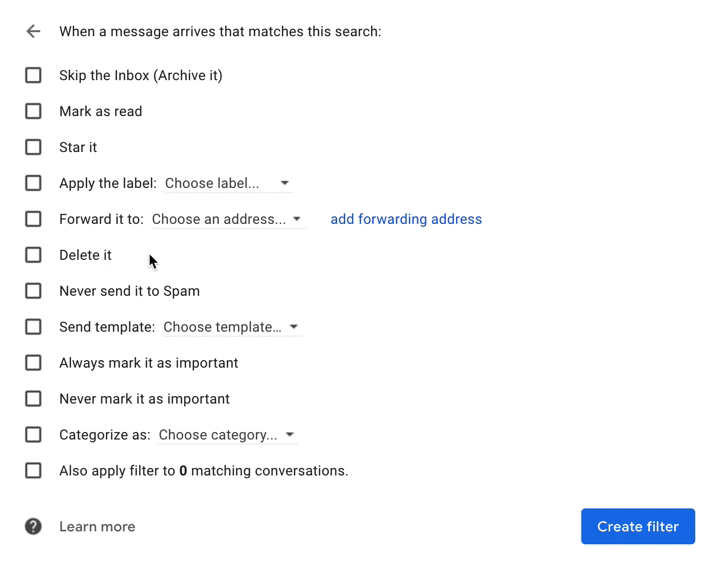The image size is (716, 568).
Task: Expand the Choose category dropdown
Action: (x=227, y=435)
